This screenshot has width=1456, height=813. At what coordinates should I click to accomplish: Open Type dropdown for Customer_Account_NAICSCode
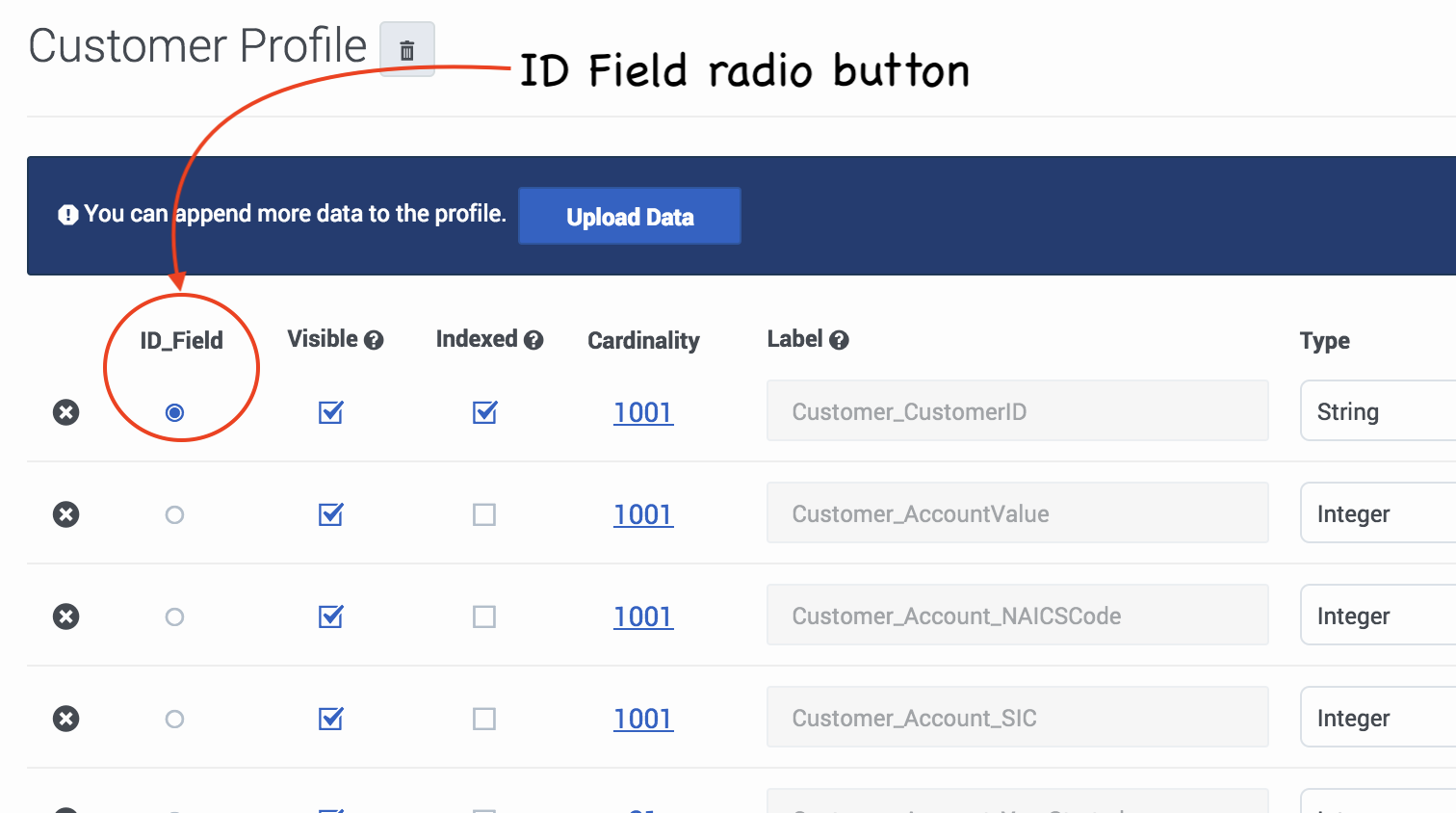pyautogui.click(x=1378, y=616)
